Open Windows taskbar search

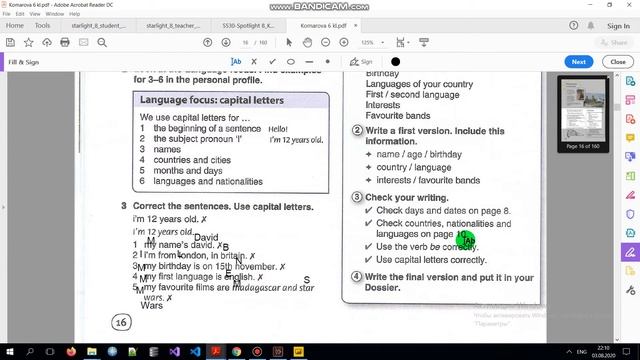[30, 351]
